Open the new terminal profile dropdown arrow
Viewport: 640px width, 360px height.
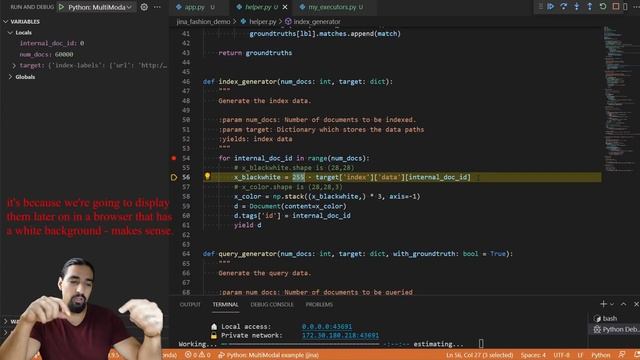click(x=612, y=304)
